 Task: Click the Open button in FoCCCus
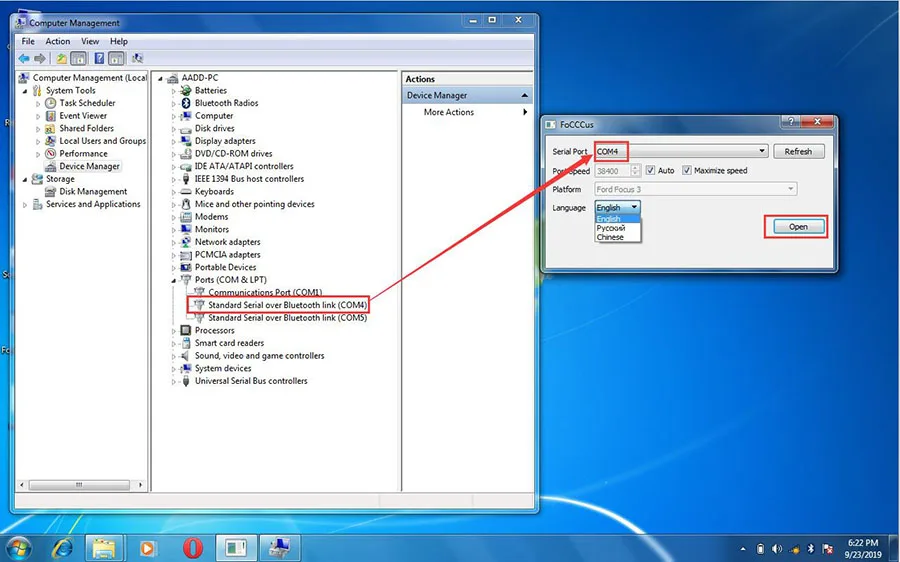point(798,227)
